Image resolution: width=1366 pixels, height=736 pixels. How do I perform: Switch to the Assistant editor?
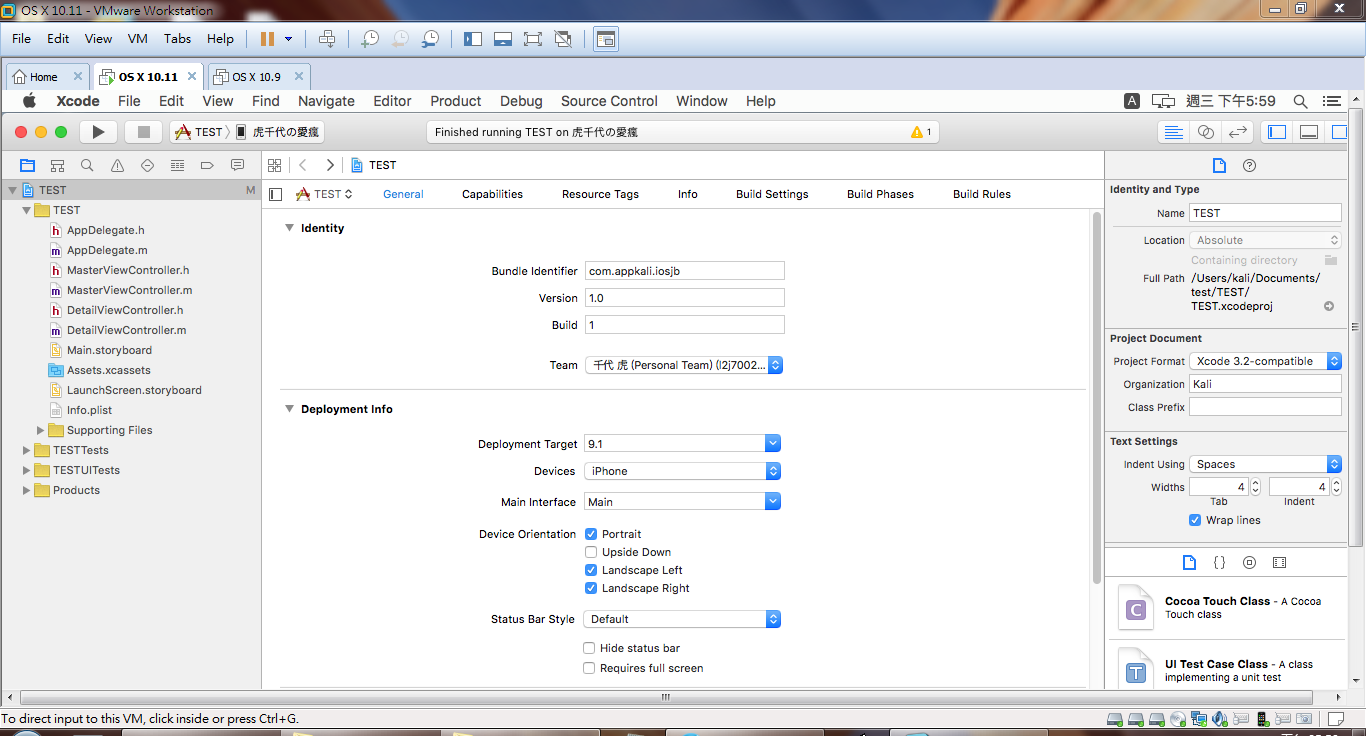point(1206,132)
